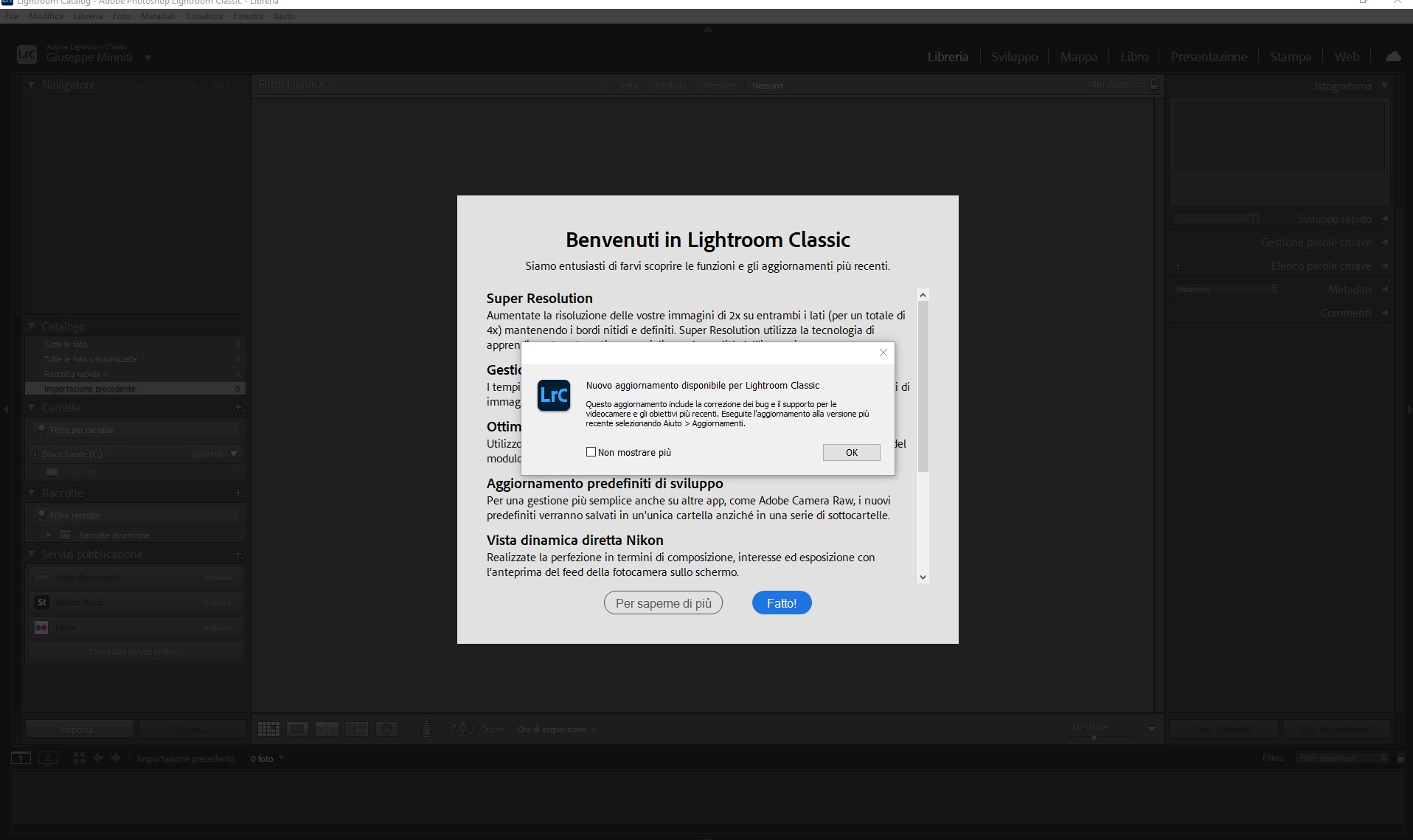Screen dimensions: 1413x840
Task: Show top panel with center arrow
Action: 708,29
